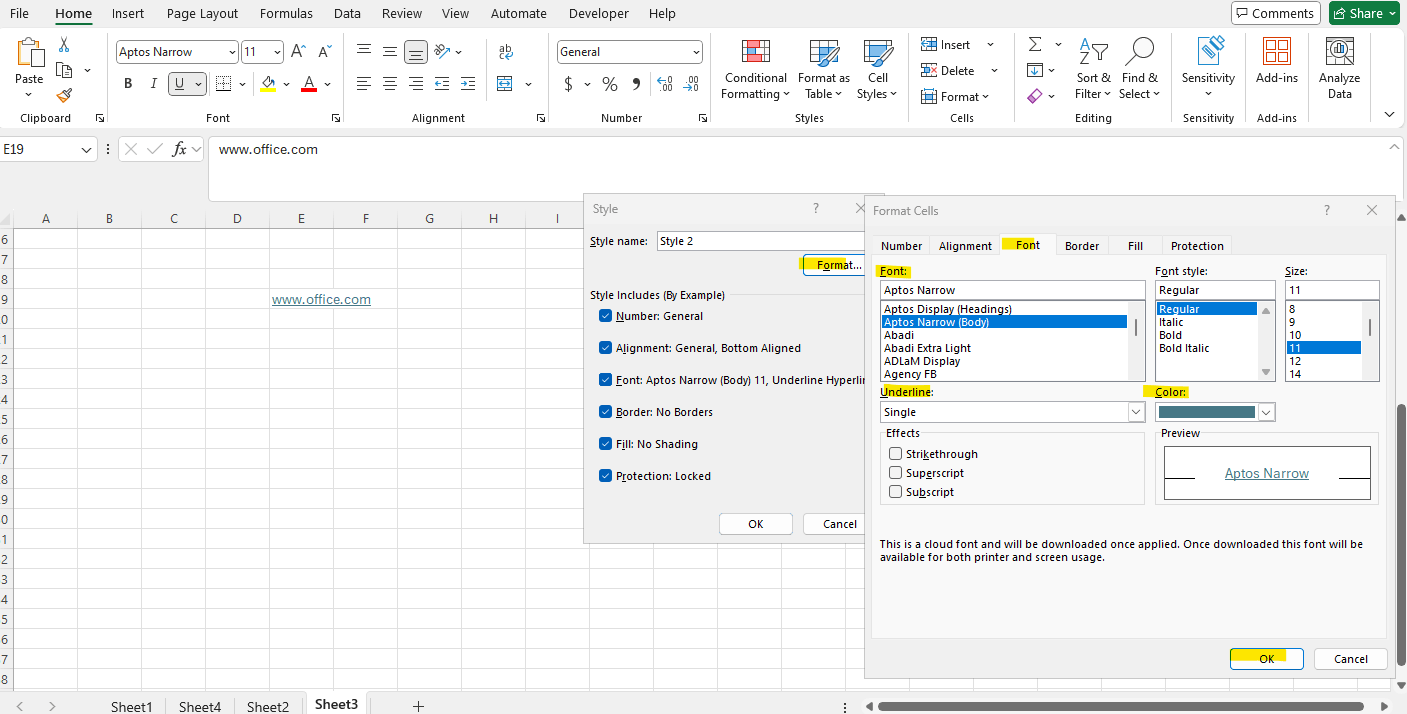The image size is (1407, 714).
Task: Toggle bold formatting in the Font group
Action: pyautogui.click(x=127, y=83)
